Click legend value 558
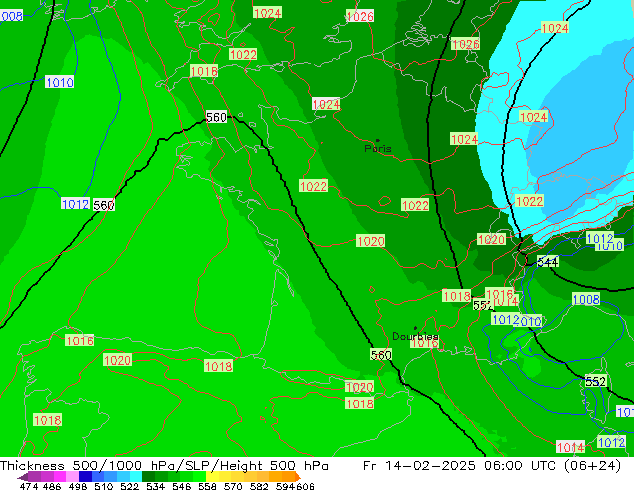634x490 pixels. click(x=207, y=486)
